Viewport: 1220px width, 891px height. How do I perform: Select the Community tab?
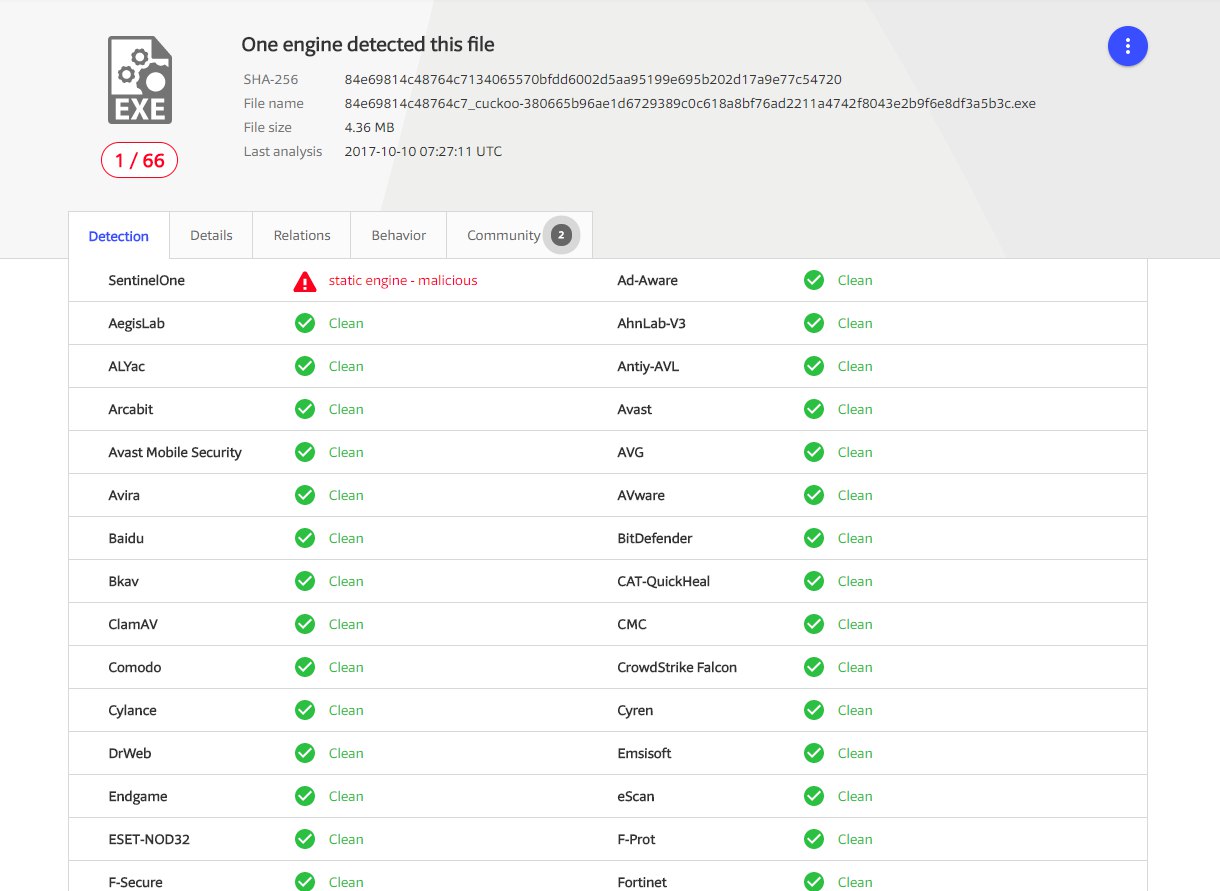click(x=503, y=235)
